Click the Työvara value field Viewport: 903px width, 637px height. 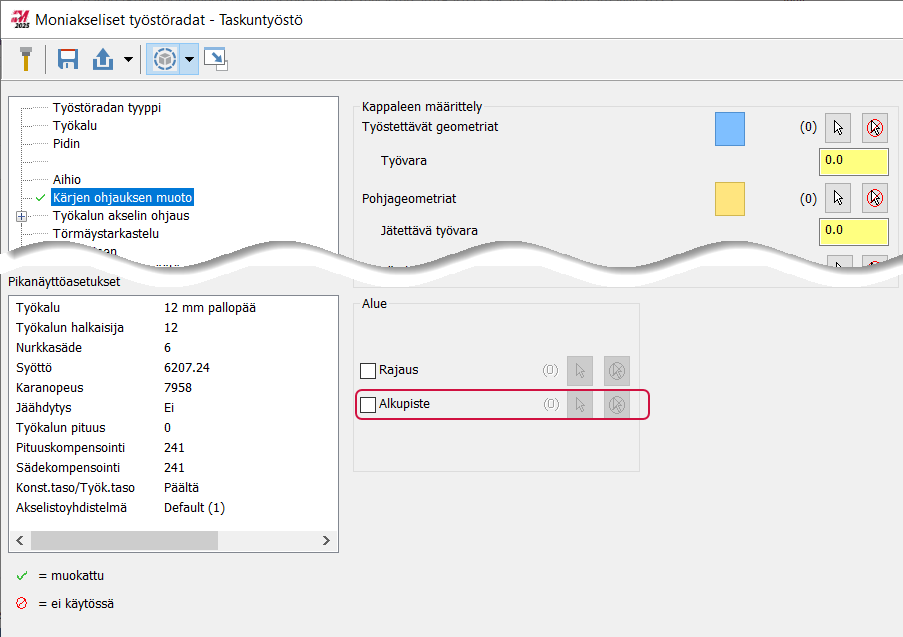tap(853, 161)
